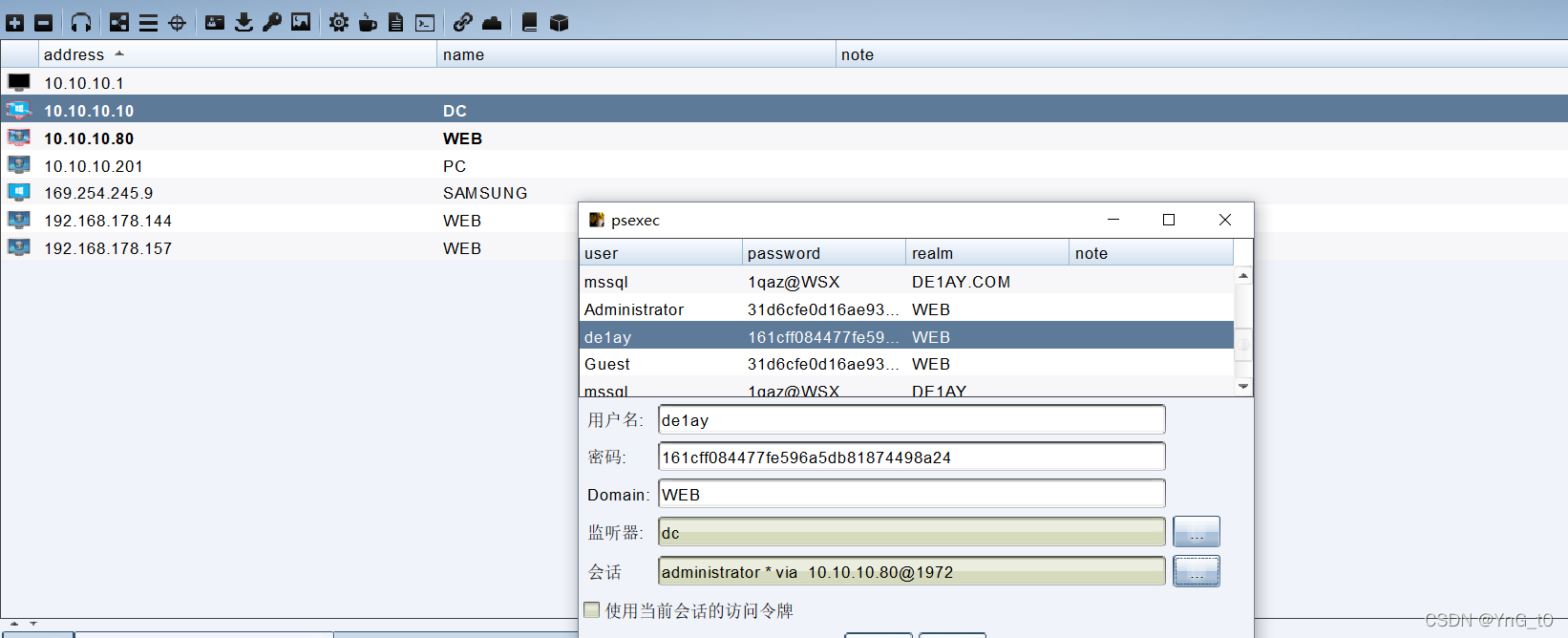The height and width of the screenshot is (638, 1568).
Task: Click the host icon of 192.168.178.157
Action: click(x=19, y=247)
